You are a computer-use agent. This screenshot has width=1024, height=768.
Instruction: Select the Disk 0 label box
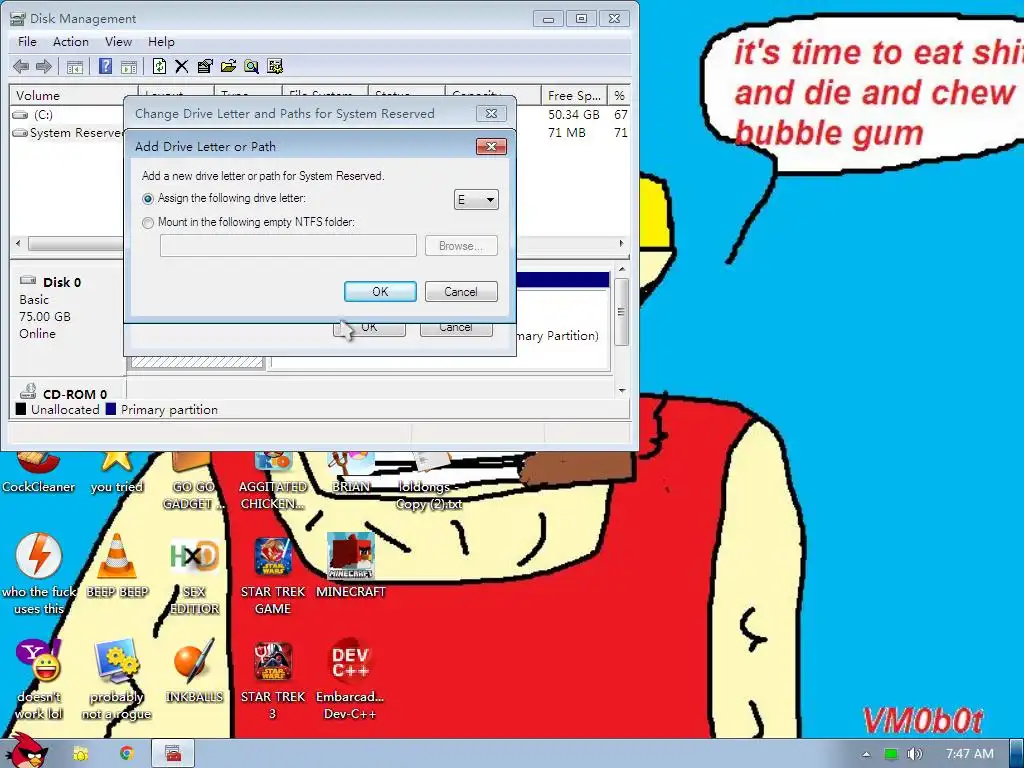(67, 317)
